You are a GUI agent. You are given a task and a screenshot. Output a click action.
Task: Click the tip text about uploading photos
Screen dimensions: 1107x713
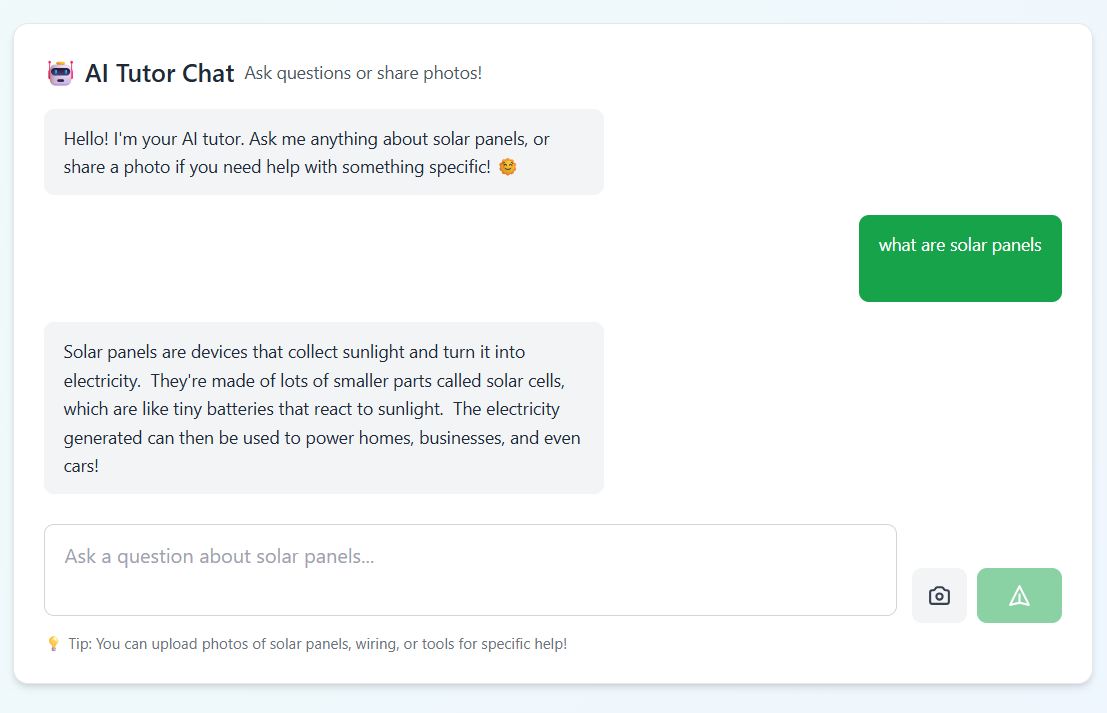click(x=318, y=644)
